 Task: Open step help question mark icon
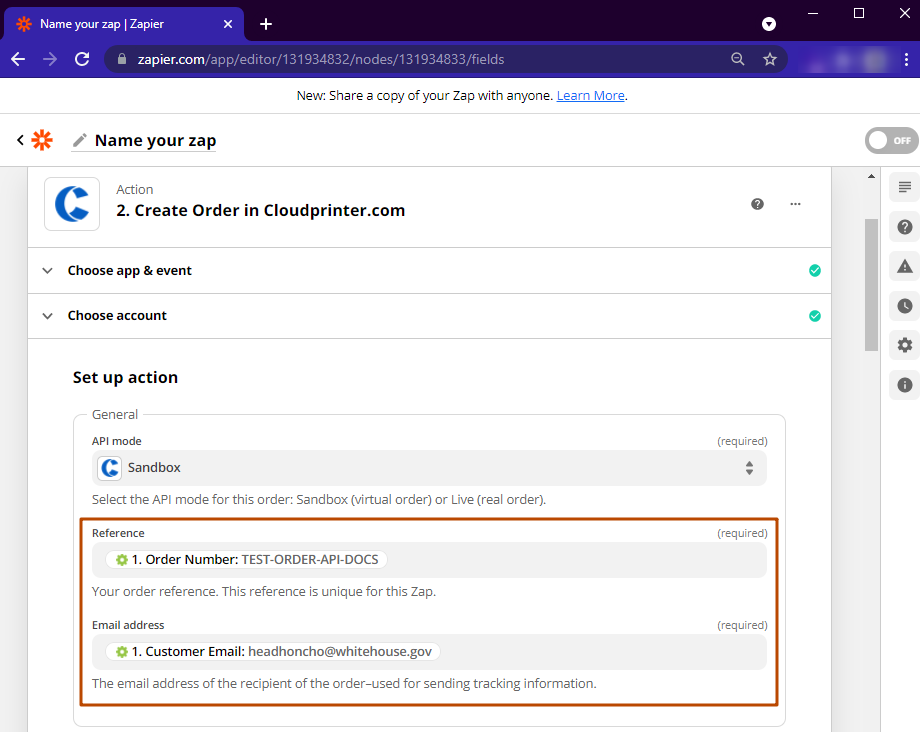(x=757, y=204)
